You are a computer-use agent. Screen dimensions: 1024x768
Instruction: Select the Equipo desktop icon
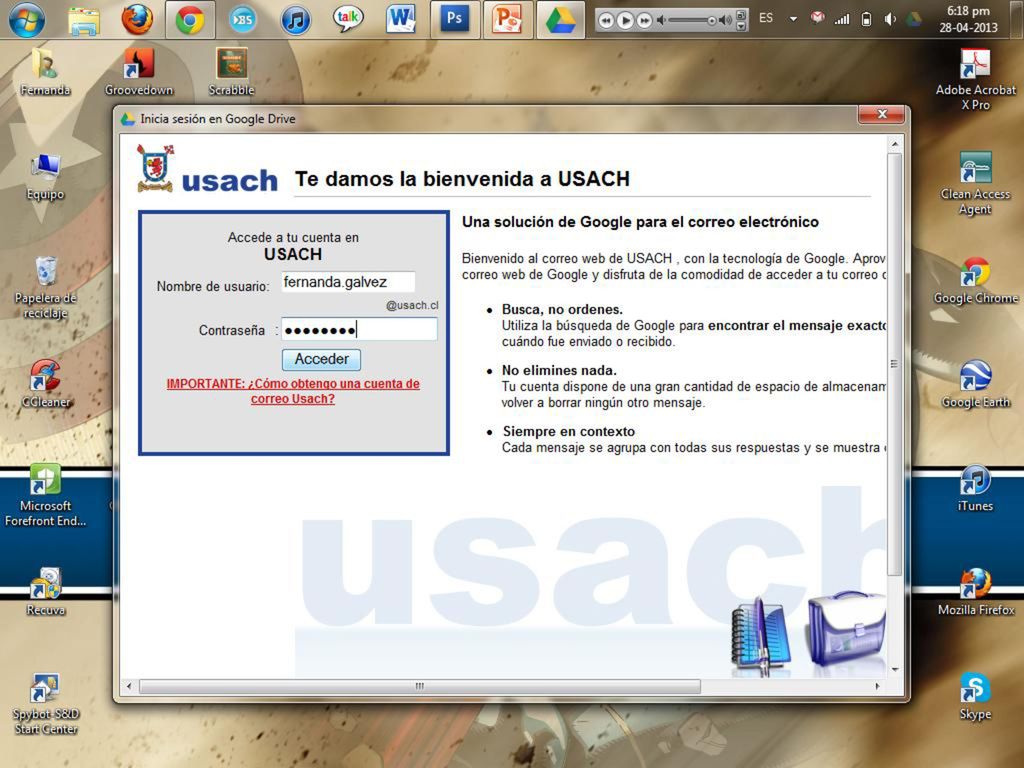point(45,176)
